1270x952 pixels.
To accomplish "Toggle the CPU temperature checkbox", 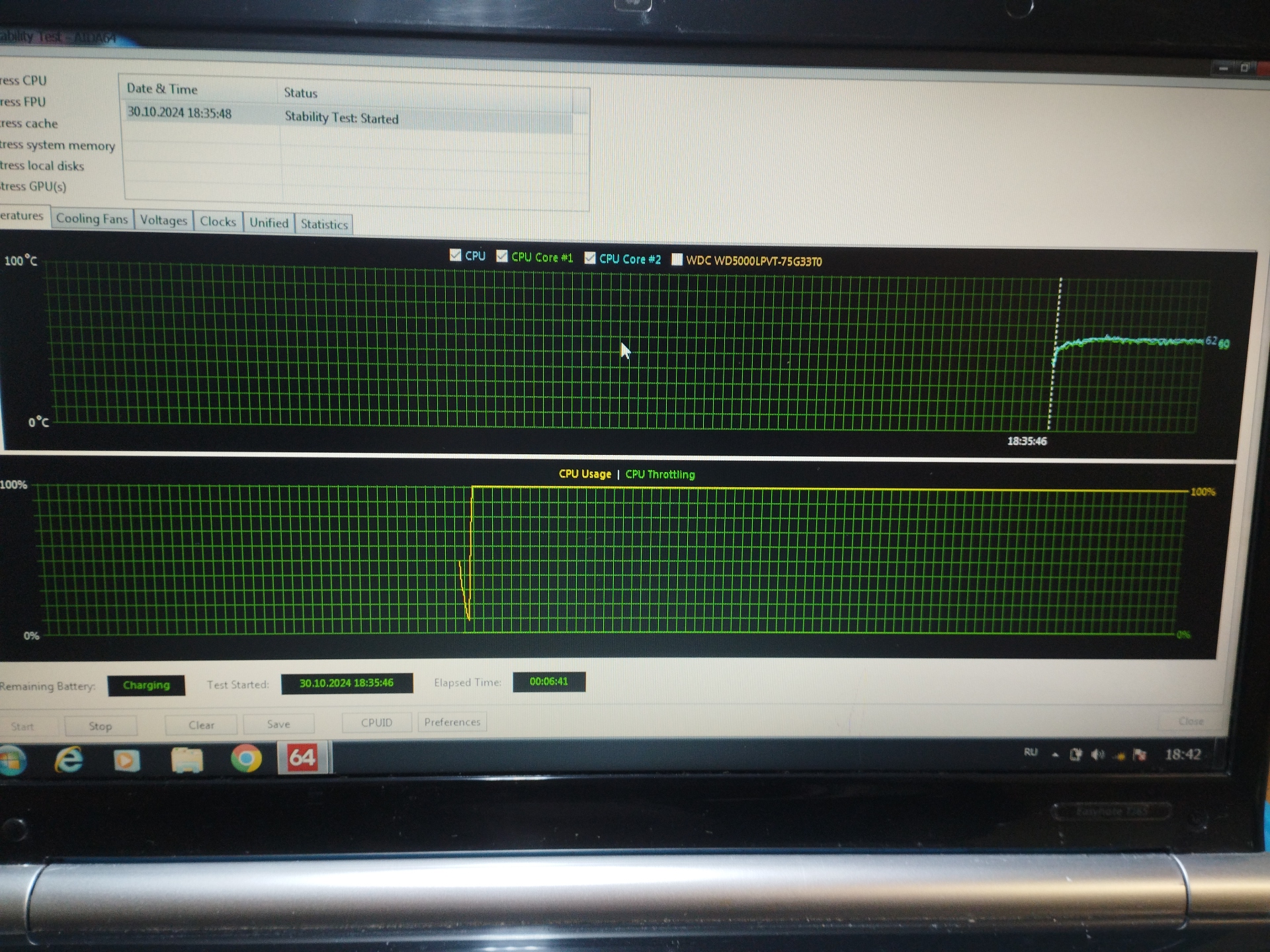I will pos(455,255).
